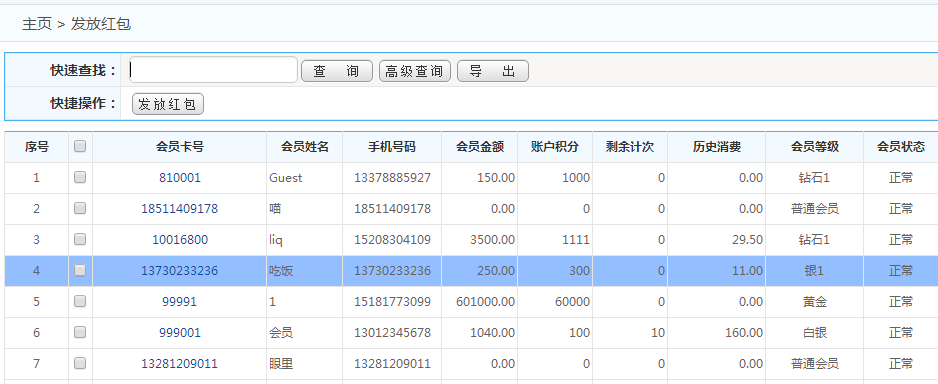Screen dimensions: 938x384
Task: Select the member name liq
Action: click(x=276, y=240)
